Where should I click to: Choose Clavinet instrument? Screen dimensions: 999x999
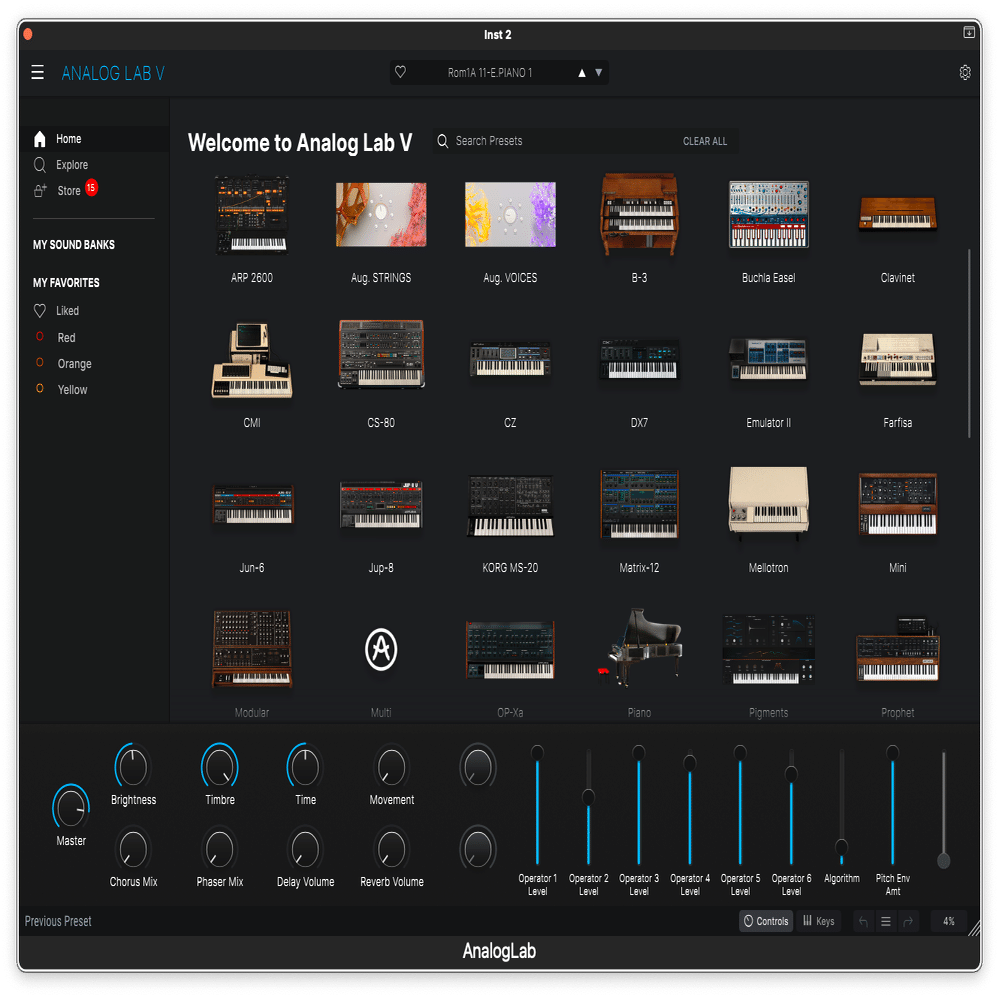coord(898,215)
